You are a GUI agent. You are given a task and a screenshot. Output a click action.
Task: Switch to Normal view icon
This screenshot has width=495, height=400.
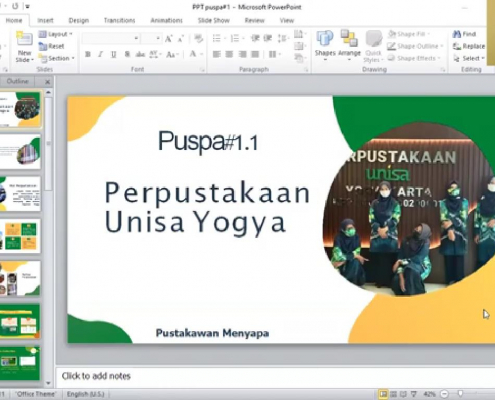click(x=383, y=394)
